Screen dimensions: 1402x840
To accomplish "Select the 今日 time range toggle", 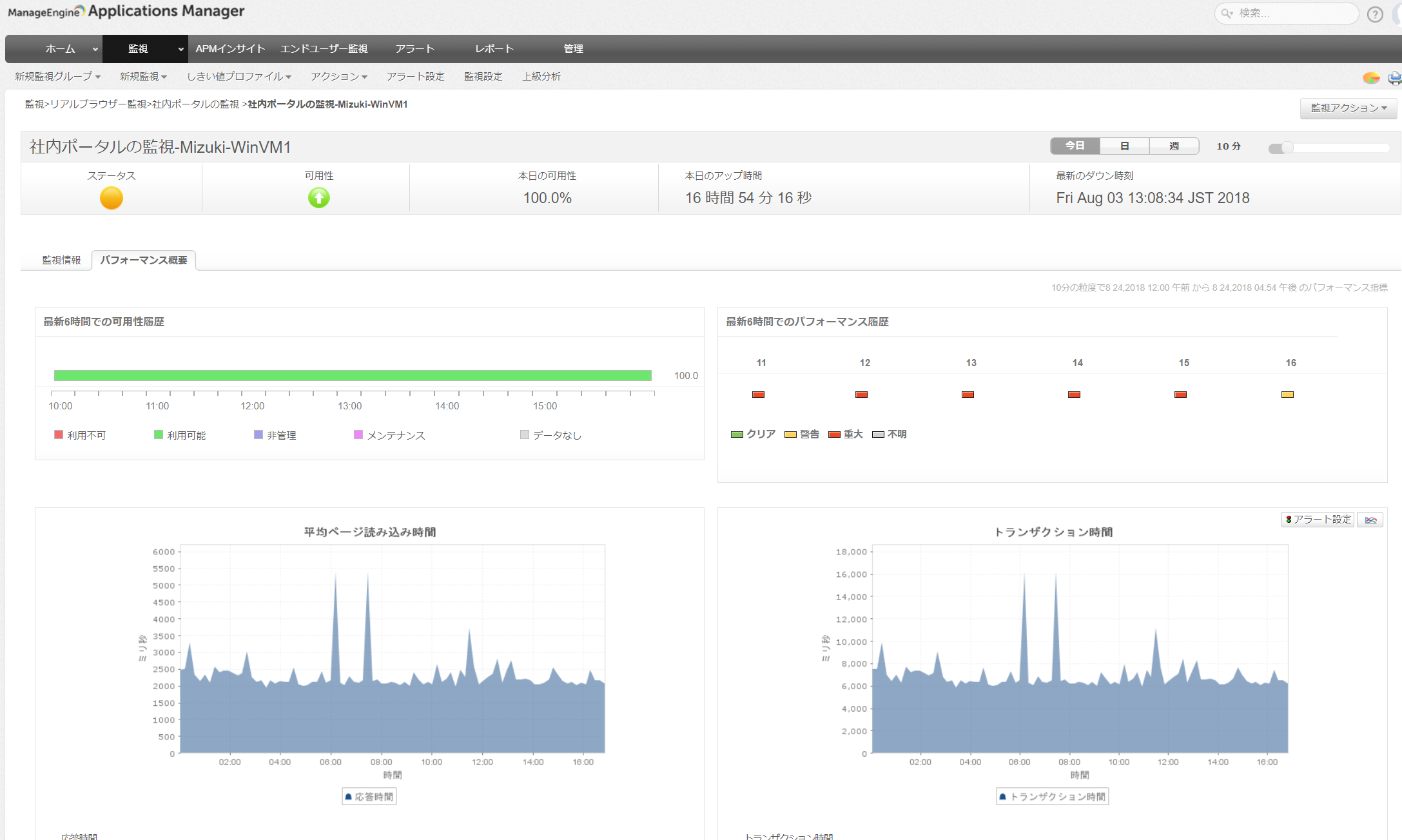I will pyautogui.click(x=1075, y=146).
